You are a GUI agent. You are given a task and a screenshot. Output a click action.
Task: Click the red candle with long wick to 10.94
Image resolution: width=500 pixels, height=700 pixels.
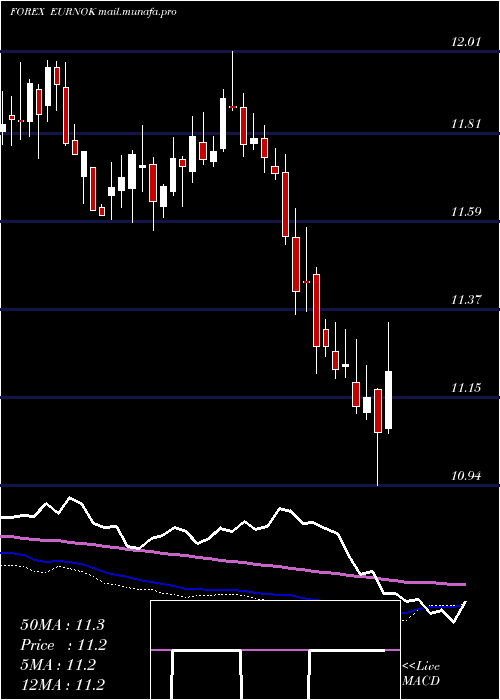(x=378, y=411)
